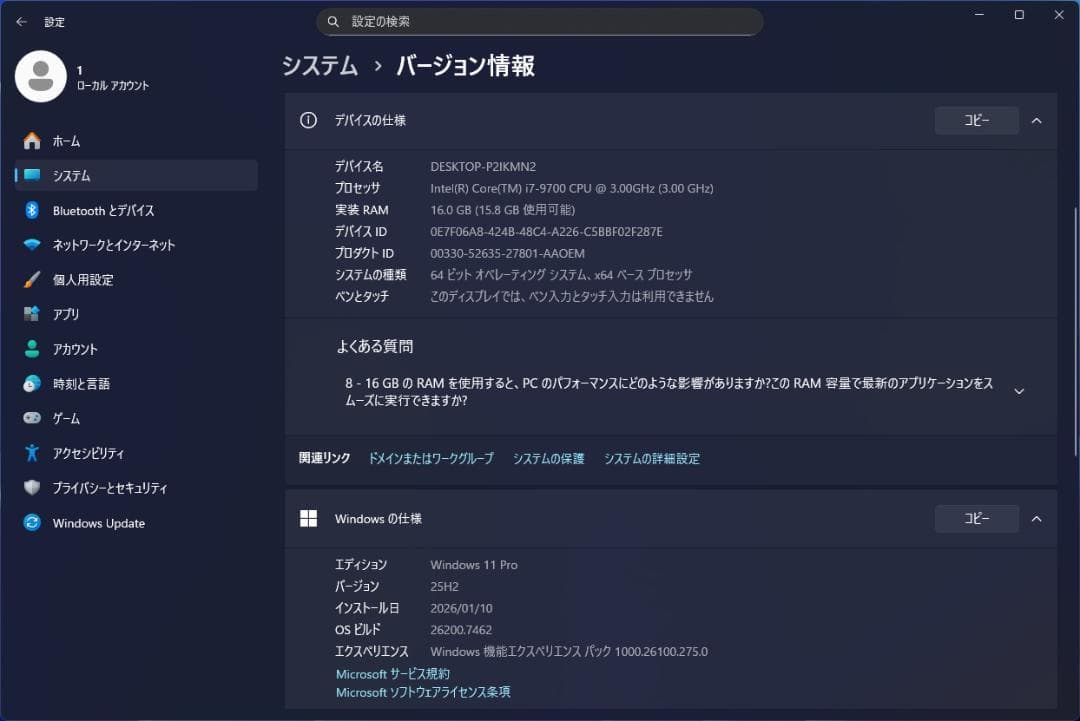1080x721 pixels.
Task: Collapse the Windows の仕様 section chevron
Action: click(1036, 519)
